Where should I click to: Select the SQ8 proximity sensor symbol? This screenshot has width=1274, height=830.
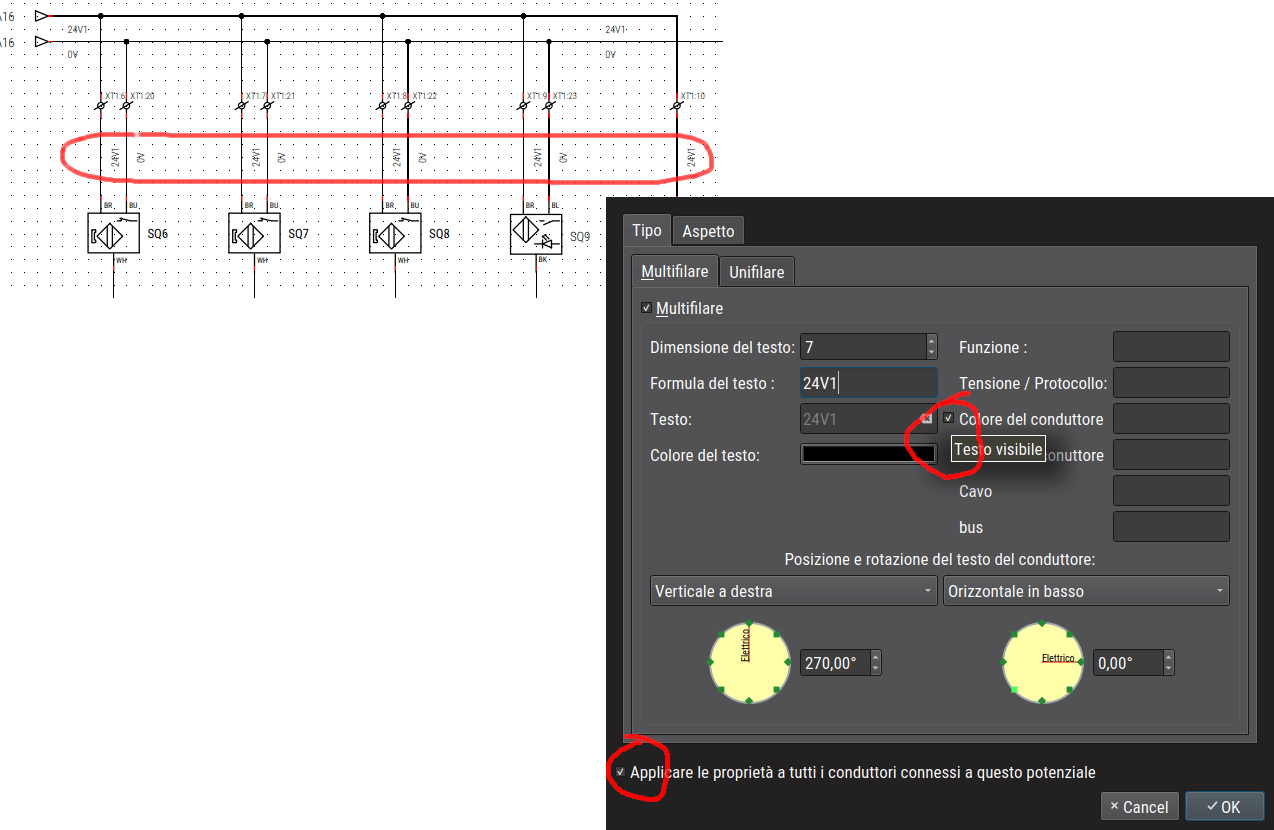[395, 233]
